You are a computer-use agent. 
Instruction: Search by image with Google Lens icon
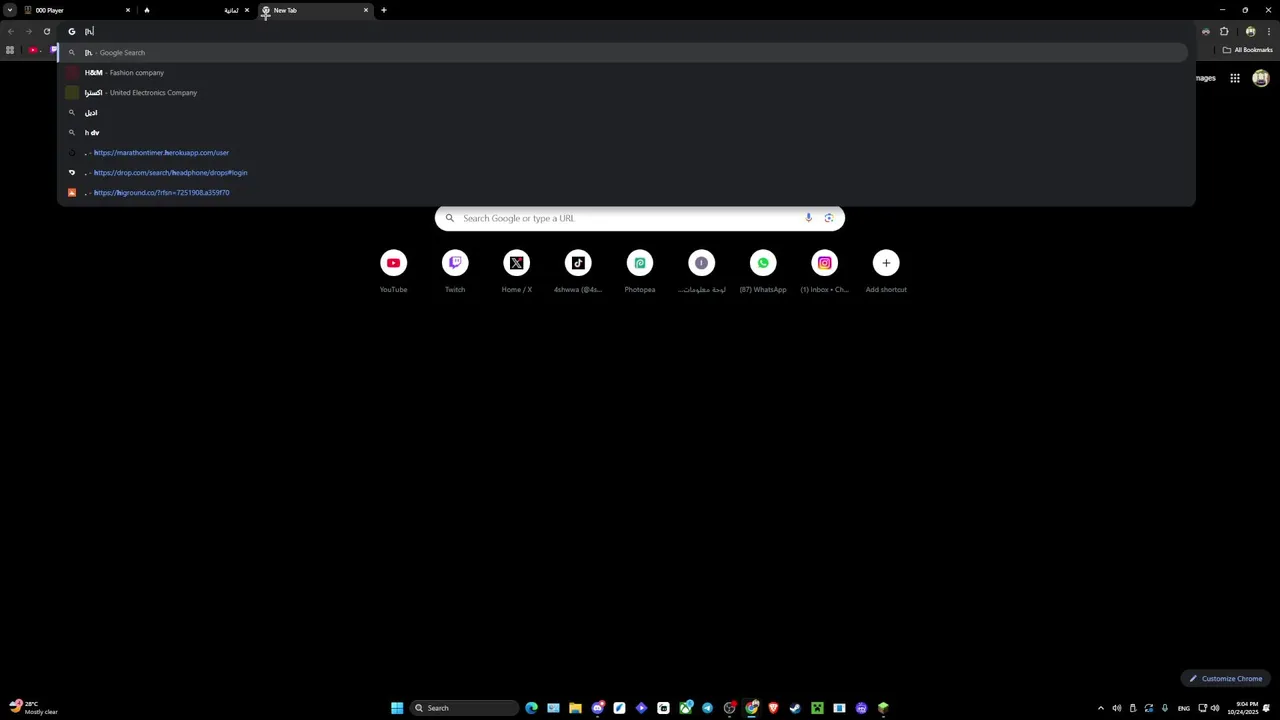[829, 218]
